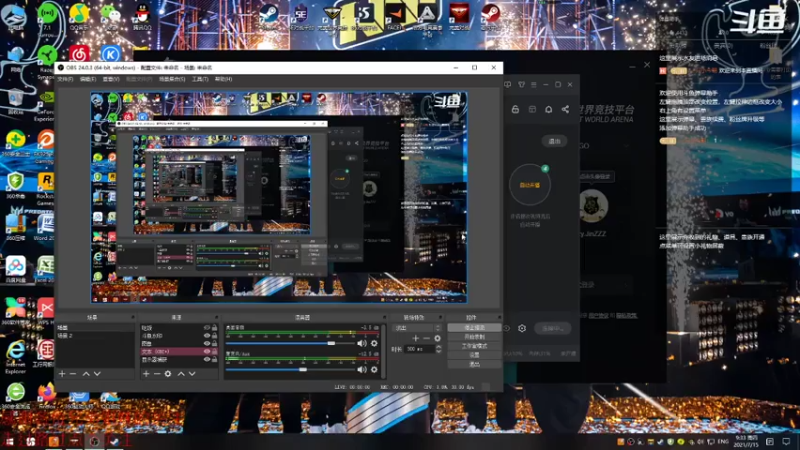Image resolution: width=800 pixels, height=450 pixels.
Task: Click taskbar clock and date
Action: (746, 441)
